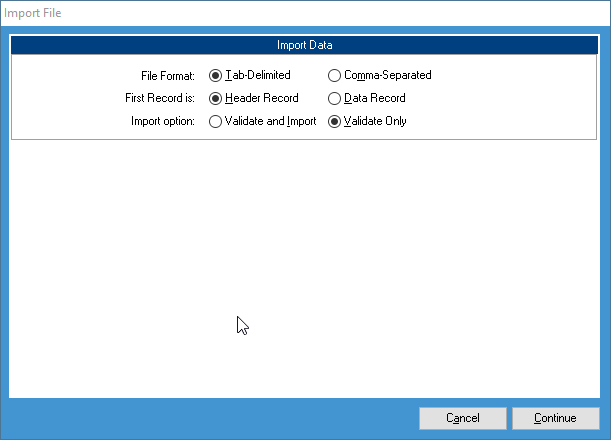
Task: Click the Tab-Delimited radio circle
Action: [x=216, y=75]
